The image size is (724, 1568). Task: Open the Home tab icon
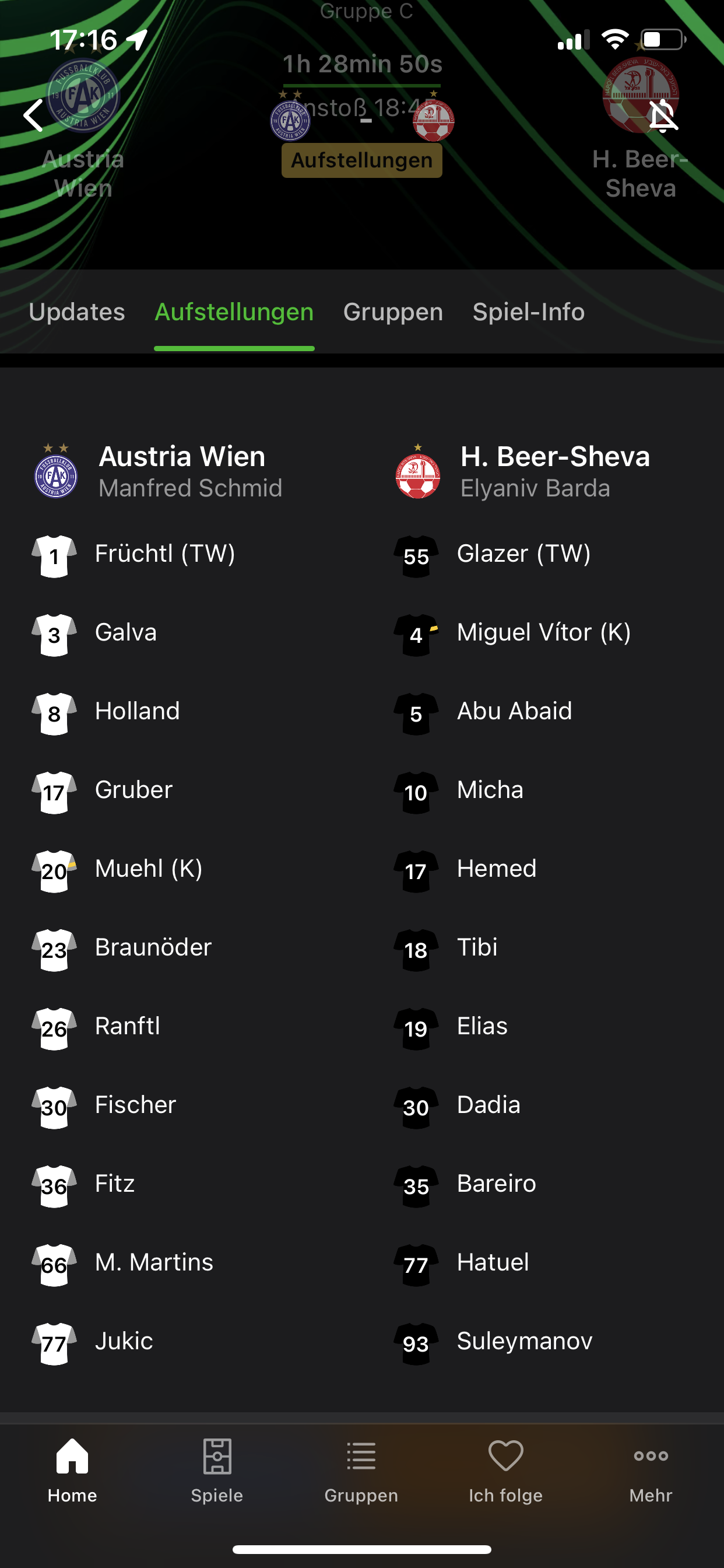[x=72, y=1457]
